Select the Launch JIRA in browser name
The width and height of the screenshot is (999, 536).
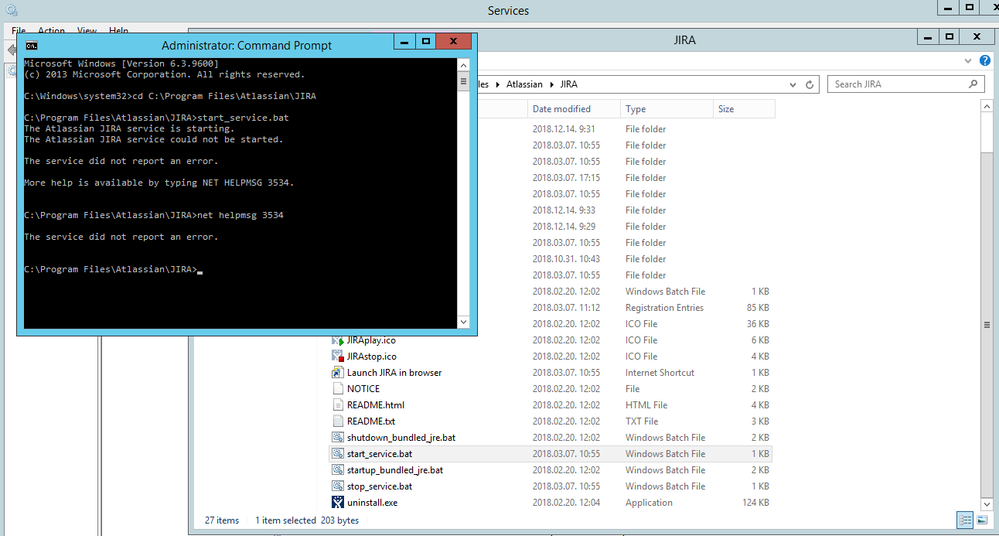[x=394, y=373]
